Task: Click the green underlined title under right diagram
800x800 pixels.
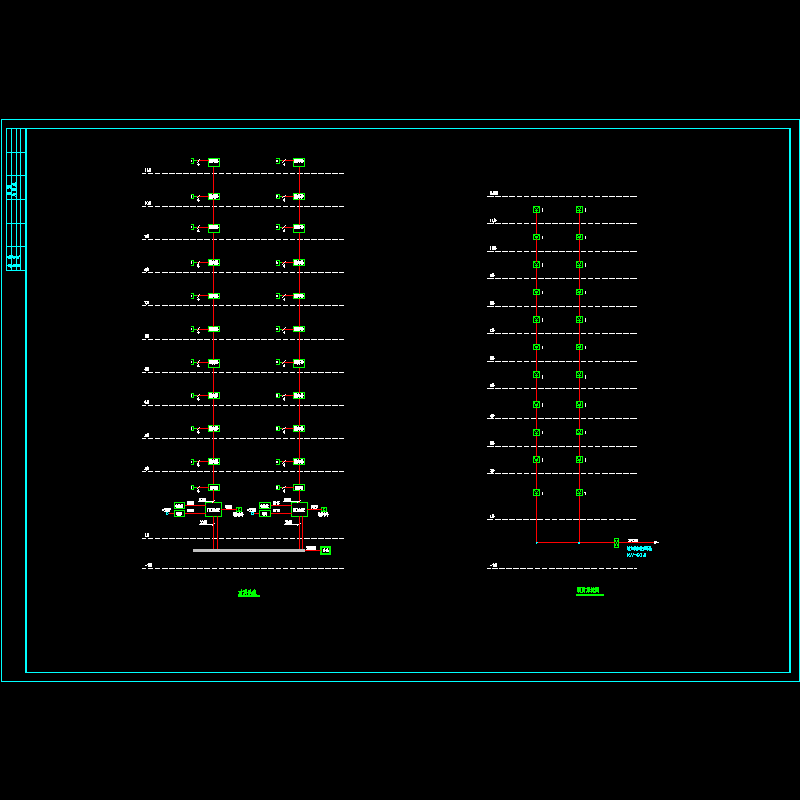Action: [x=589, y=591]
